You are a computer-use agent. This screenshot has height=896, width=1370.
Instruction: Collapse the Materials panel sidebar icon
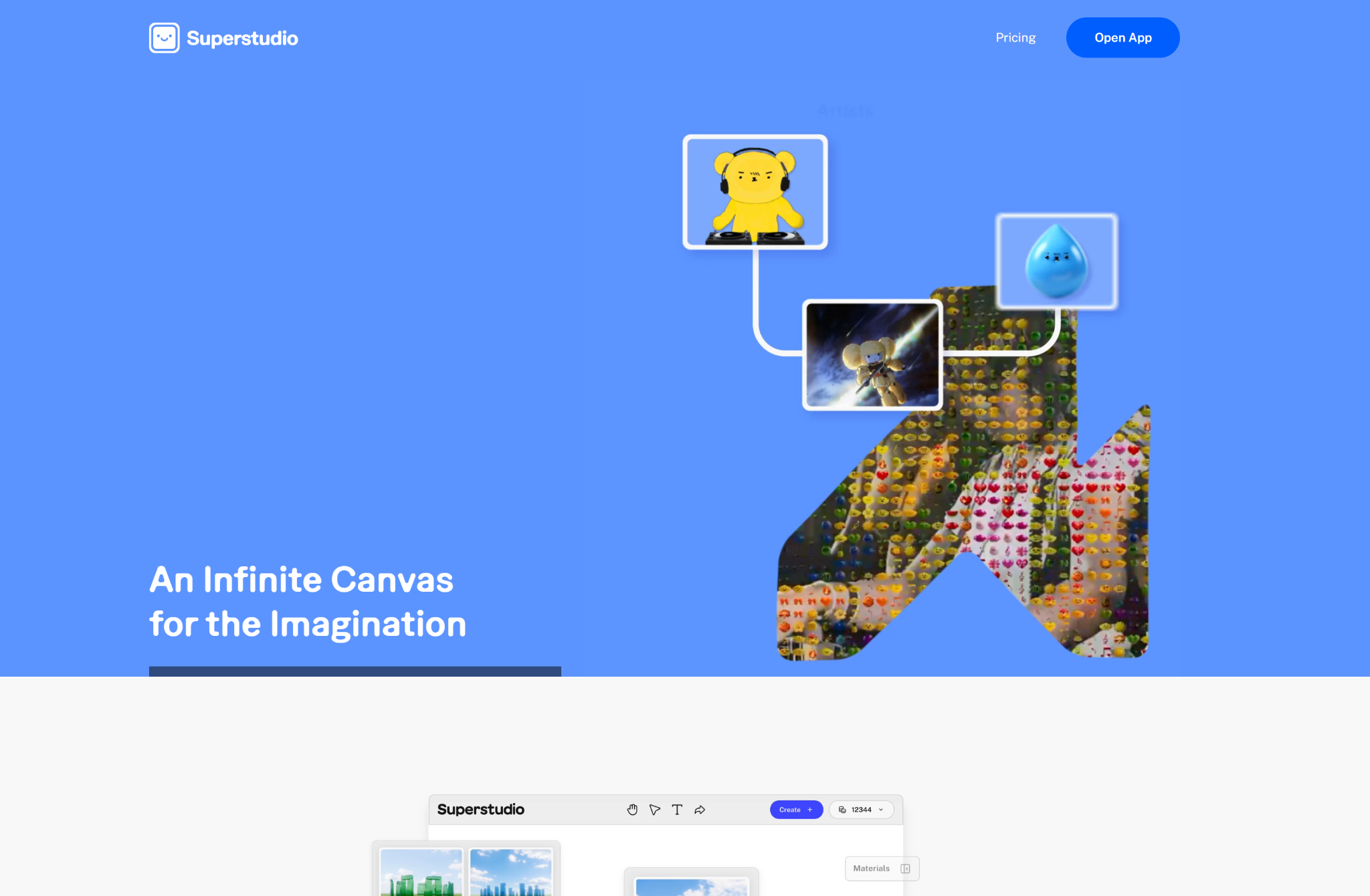tap(905, 869)
